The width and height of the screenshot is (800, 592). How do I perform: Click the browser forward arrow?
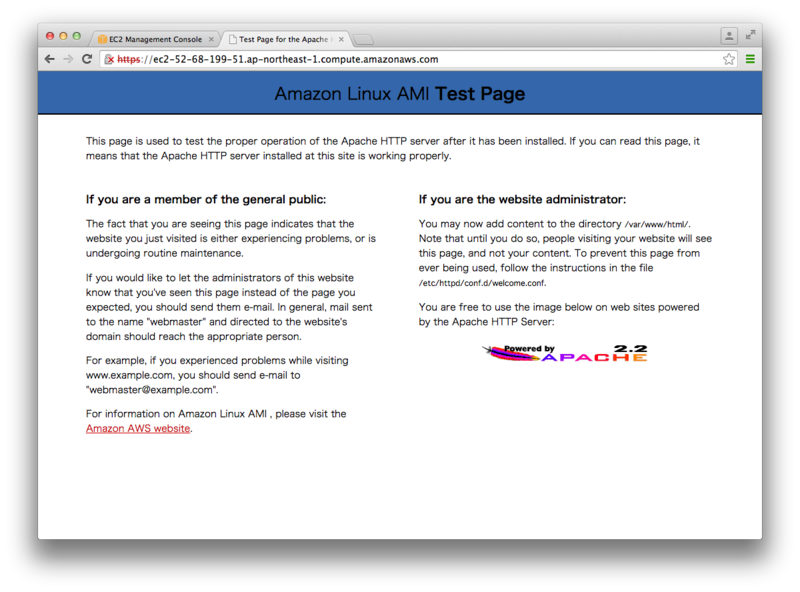[x=68, y=59]
